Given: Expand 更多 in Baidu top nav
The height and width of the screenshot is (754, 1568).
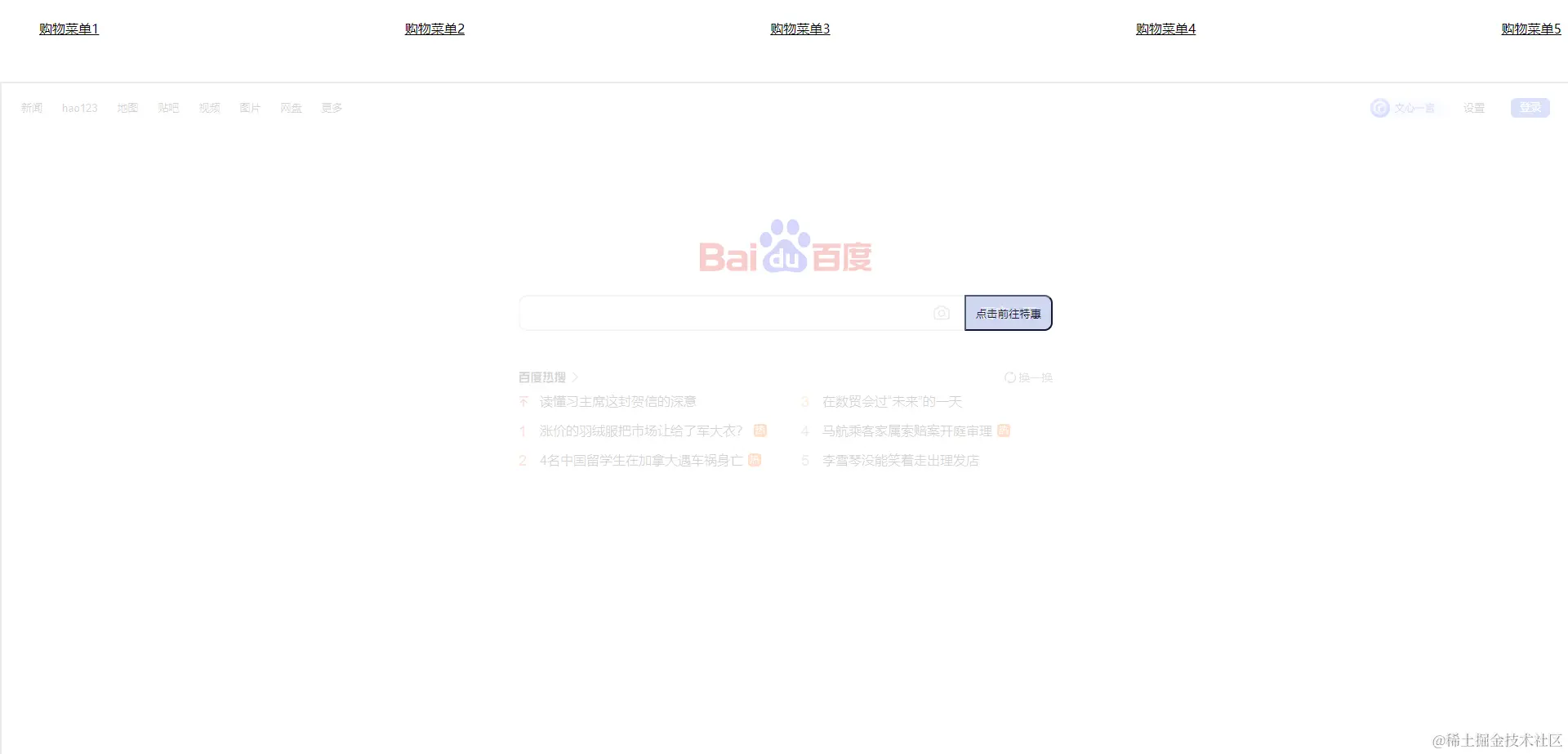Looking at the screenshot, I should tap(332, 108).
